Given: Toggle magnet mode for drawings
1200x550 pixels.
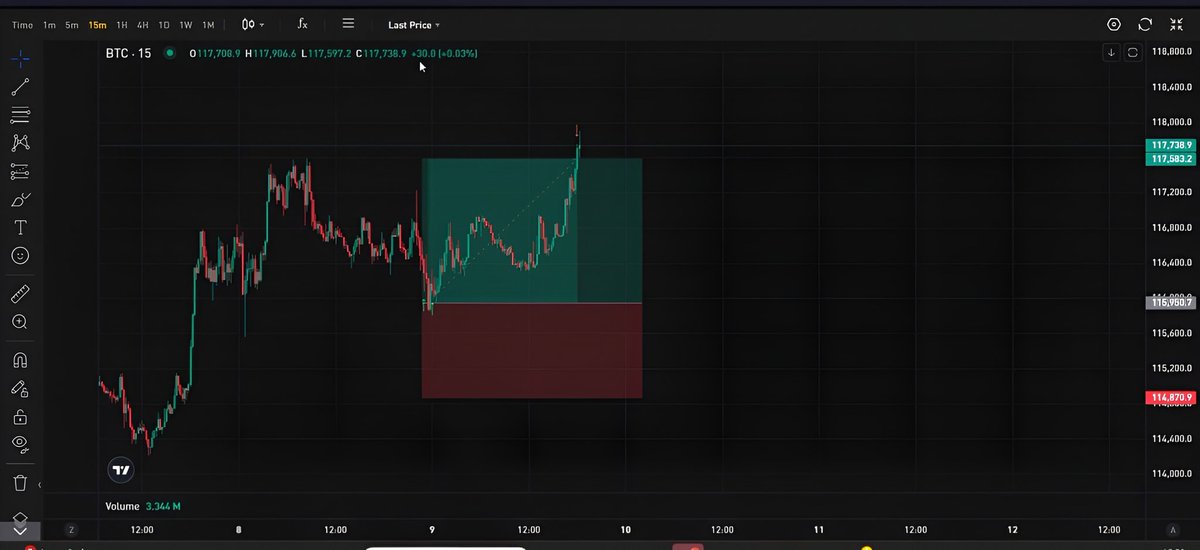Looking at the screenshot, I should (x=20, y=360).
